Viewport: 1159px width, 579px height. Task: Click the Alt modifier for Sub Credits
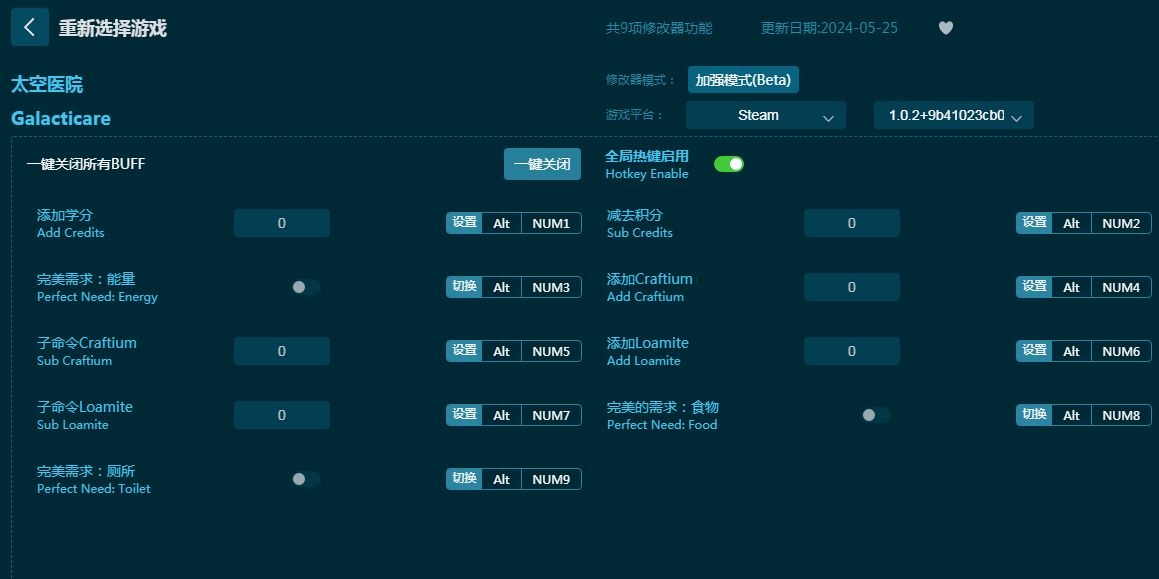pos(1072,223)
